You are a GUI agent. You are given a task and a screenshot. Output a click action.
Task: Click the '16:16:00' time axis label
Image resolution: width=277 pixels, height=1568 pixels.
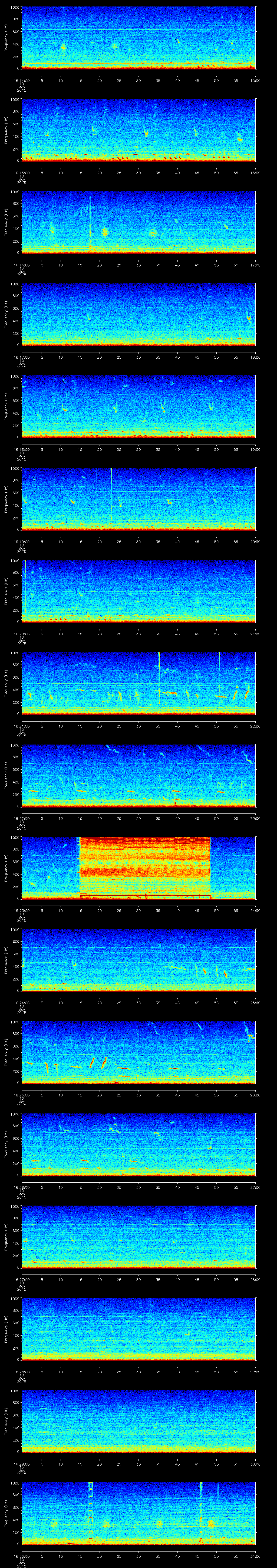[21, 265]
